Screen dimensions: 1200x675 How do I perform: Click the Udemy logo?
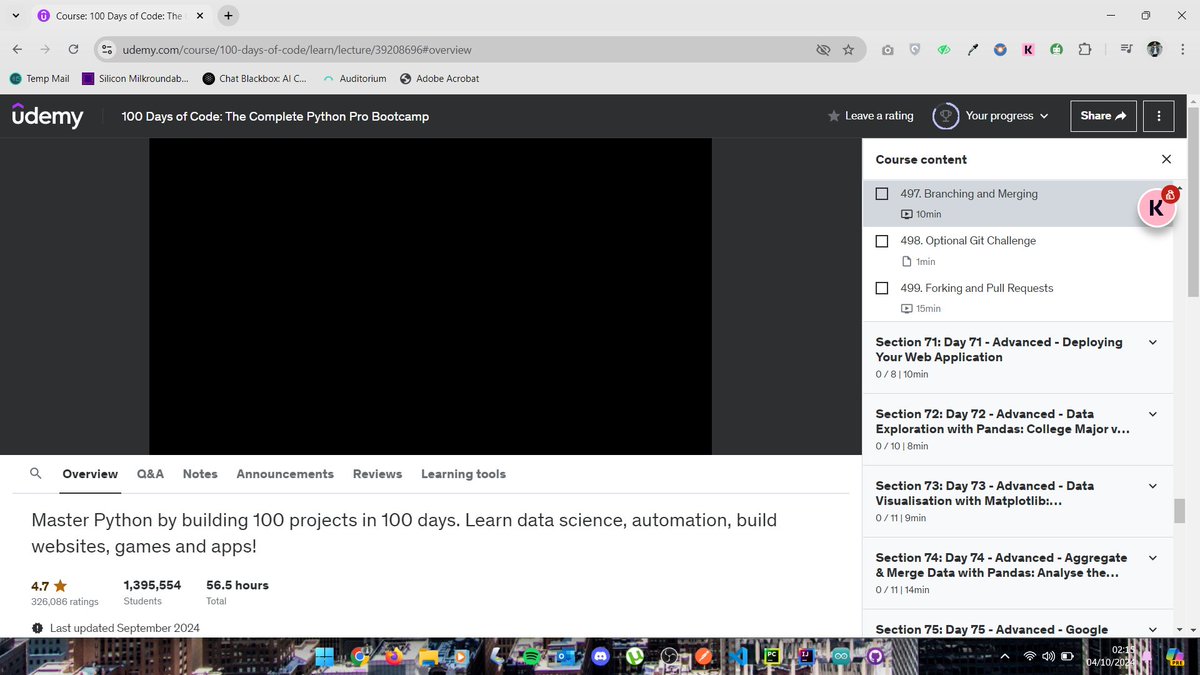47,116
